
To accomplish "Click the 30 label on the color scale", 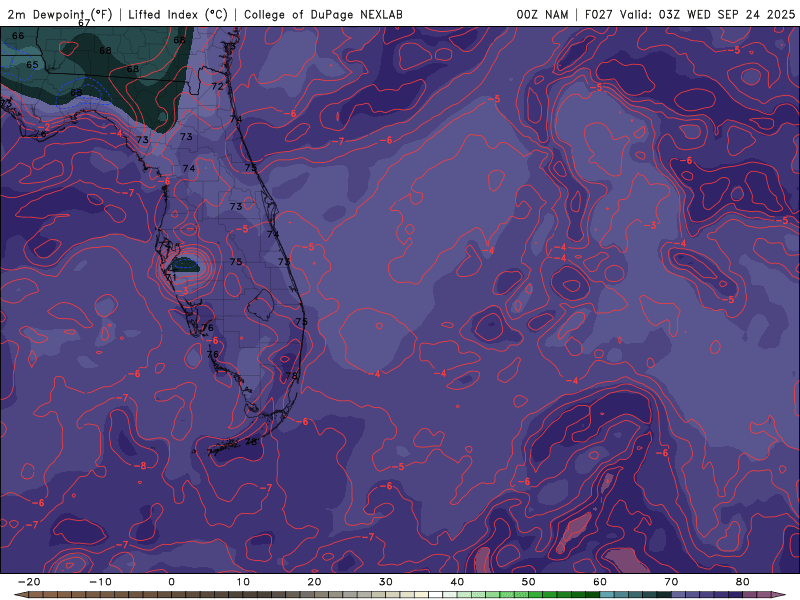I will click(386, 582).
